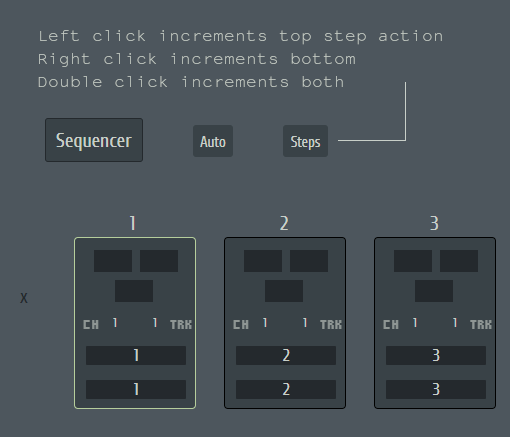The width and height of the screenshot is (510, 437).
Task: Click center lower dark pad in card 1
Action: tap(134, 291)
